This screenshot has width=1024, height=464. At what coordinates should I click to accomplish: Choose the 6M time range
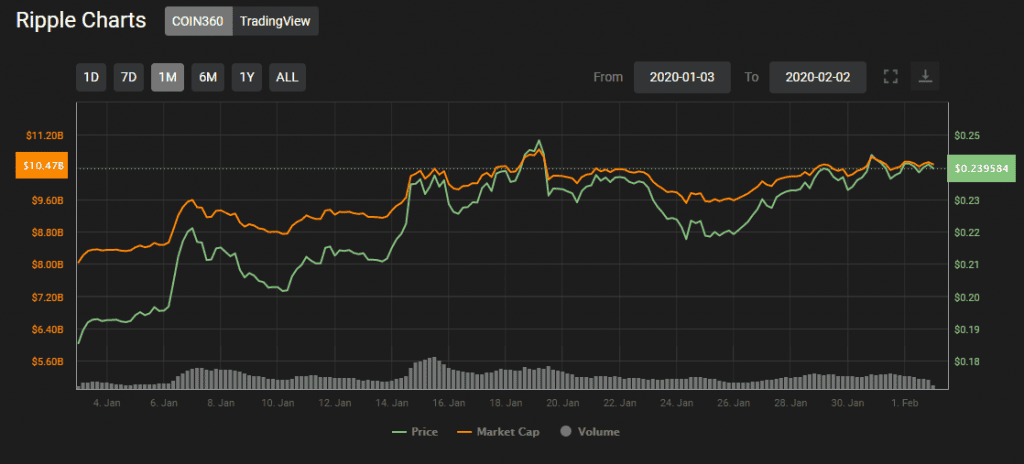(x=208, y=77)
